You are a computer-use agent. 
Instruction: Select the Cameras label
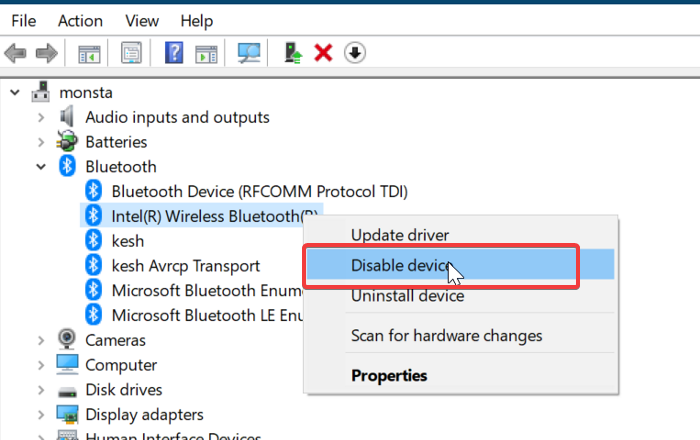tap(115, 340)
